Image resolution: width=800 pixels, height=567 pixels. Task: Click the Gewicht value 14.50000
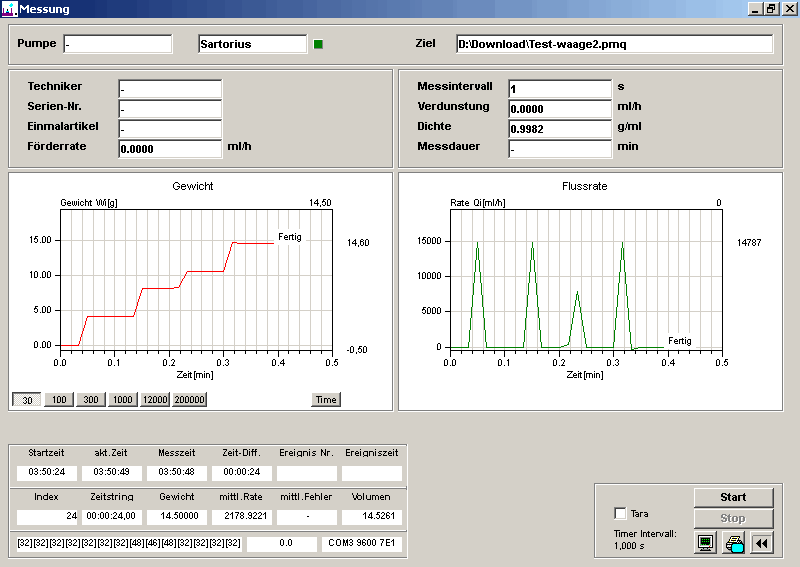point(177,516)
